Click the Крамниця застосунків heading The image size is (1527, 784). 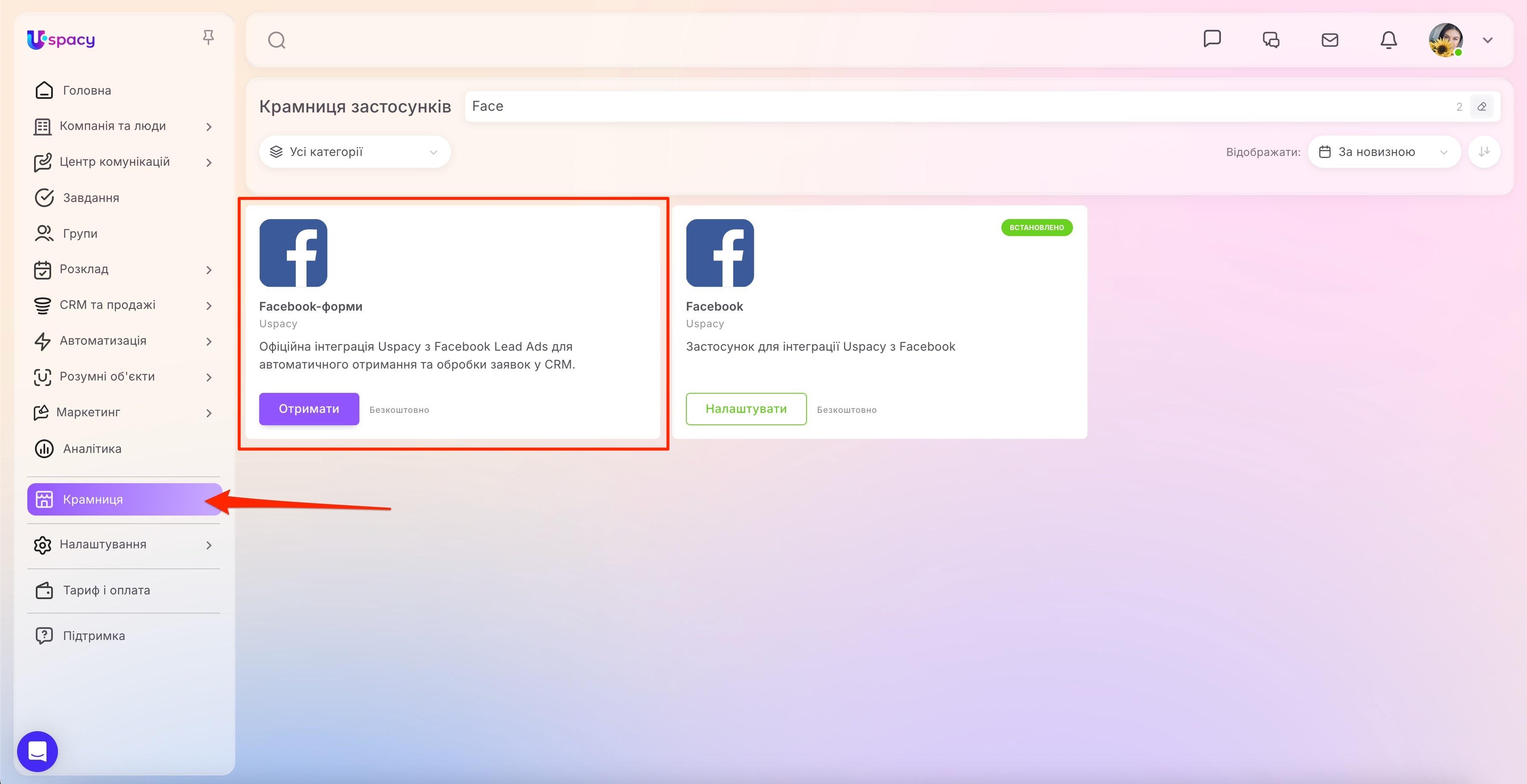pyautogui.click(x=355, y=107)
